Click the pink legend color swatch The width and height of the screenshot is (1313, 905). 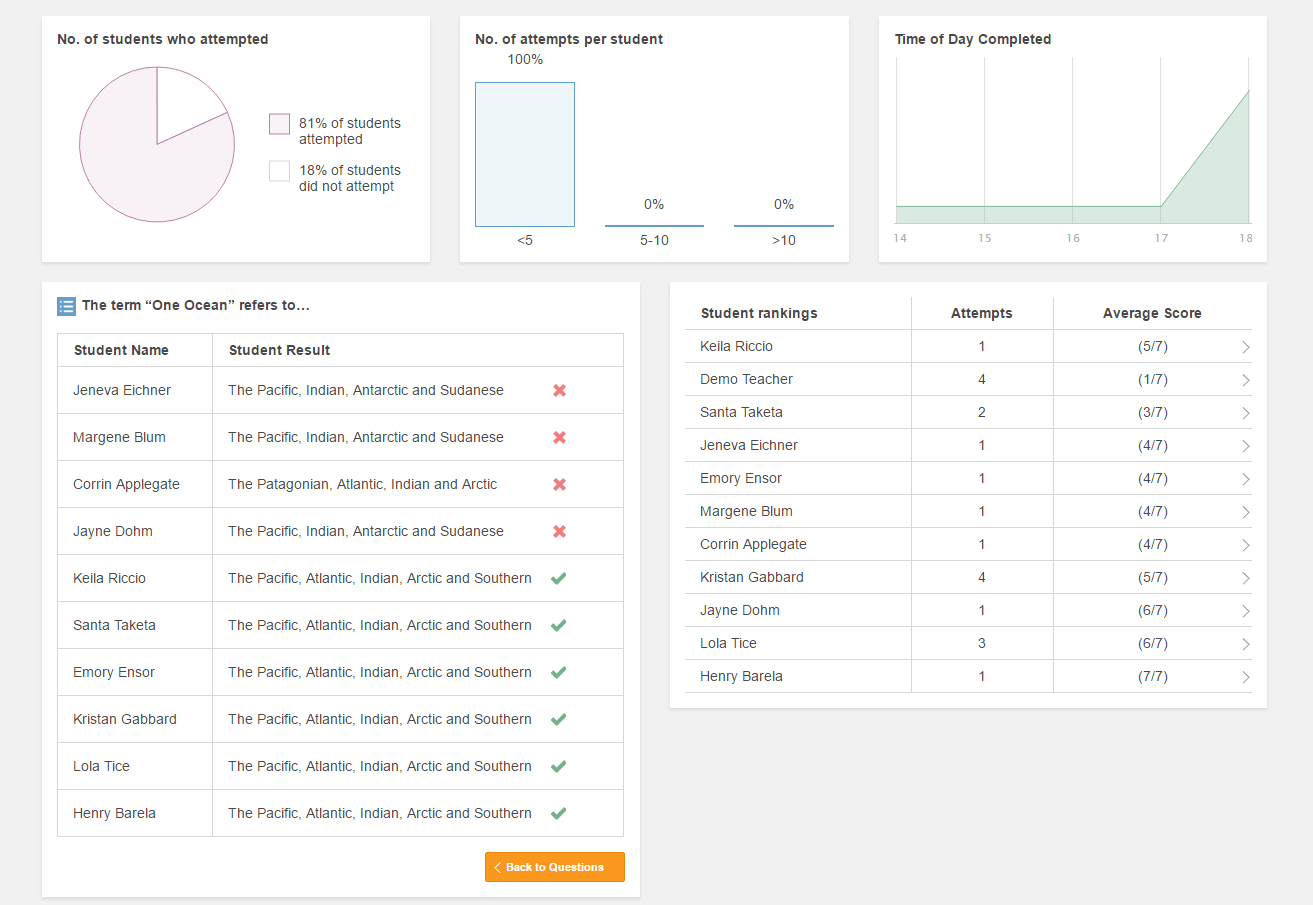[279, 123]
